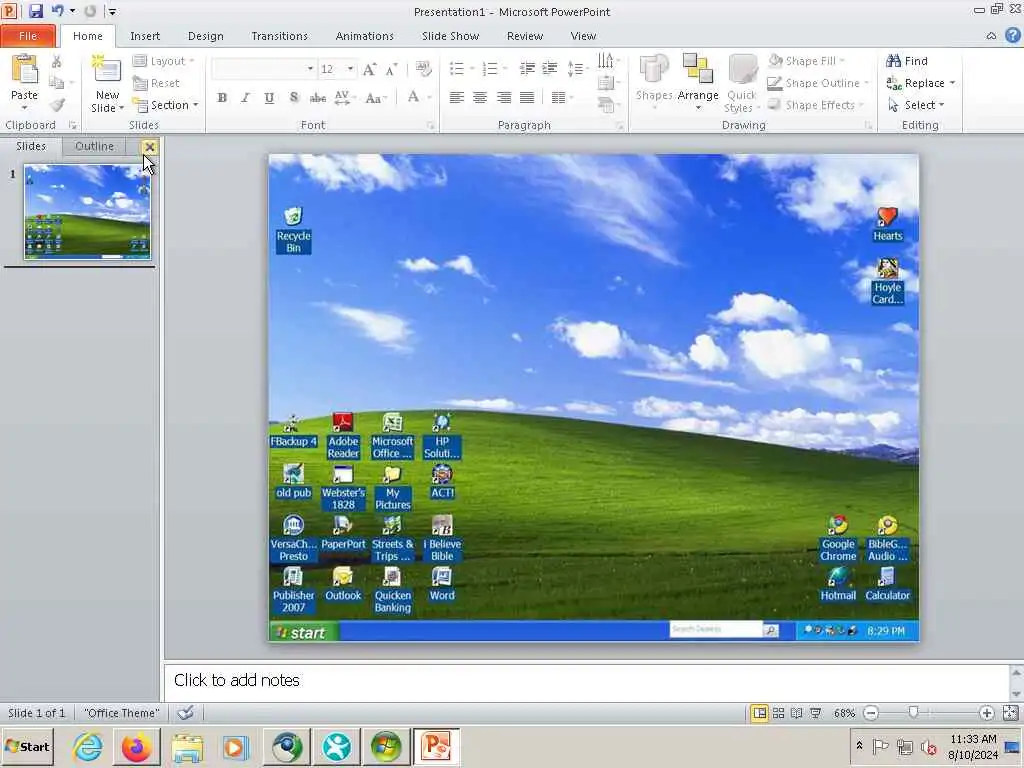Click the Reset slide button
1024x768 pixels.
click(156, 83)
